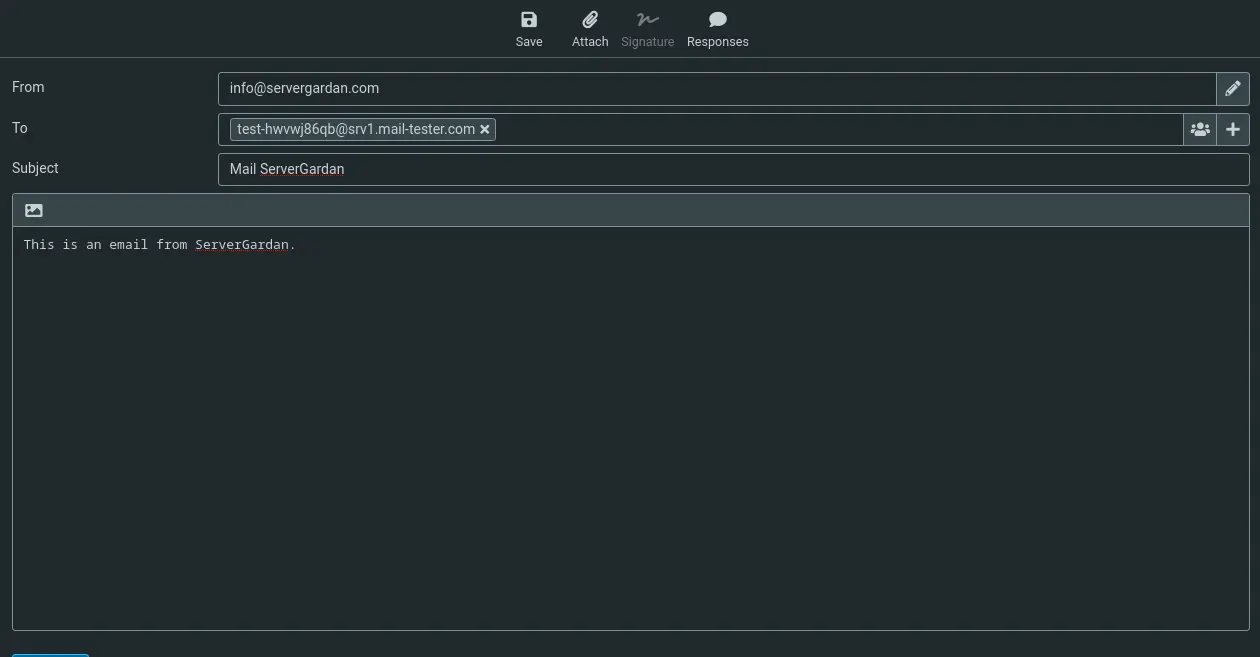Switch editor mode with image icon
This screenshot has height=657, width=1260.
tap(34, 210)
